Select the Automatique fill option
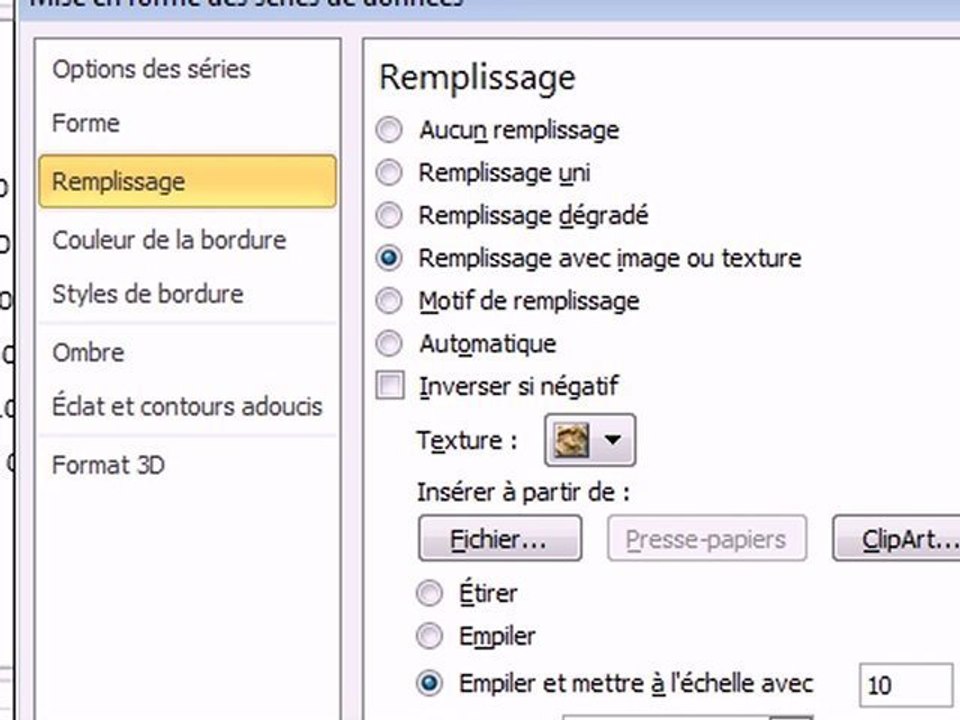Image resolution: width=960 pixels, height=720 pixels. 389,343
